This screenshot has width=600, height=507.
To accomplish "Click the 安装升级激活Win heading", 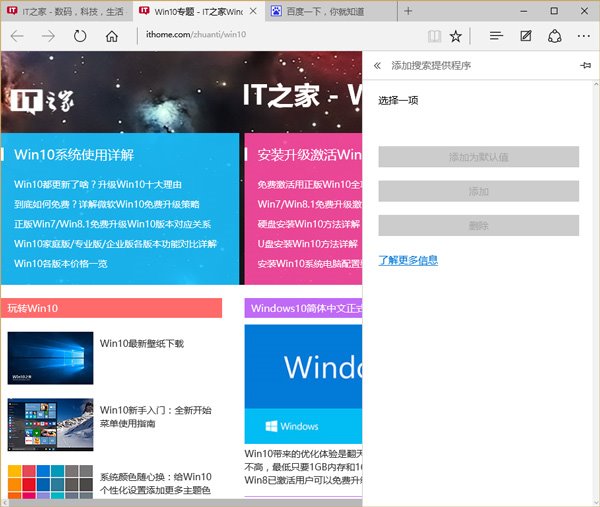I will [x=309, y=155].
